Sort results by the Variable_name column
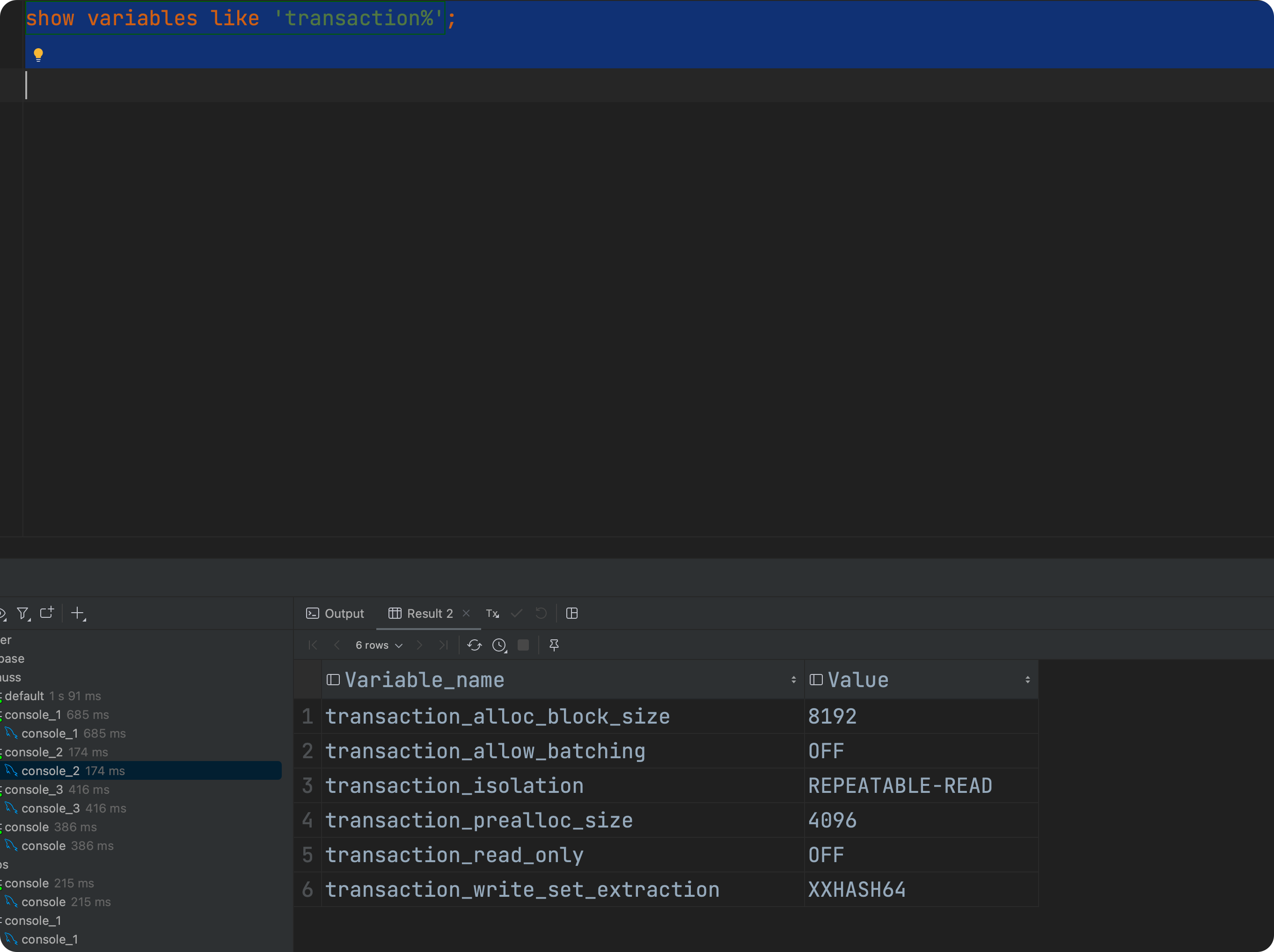 pos(795,680)
